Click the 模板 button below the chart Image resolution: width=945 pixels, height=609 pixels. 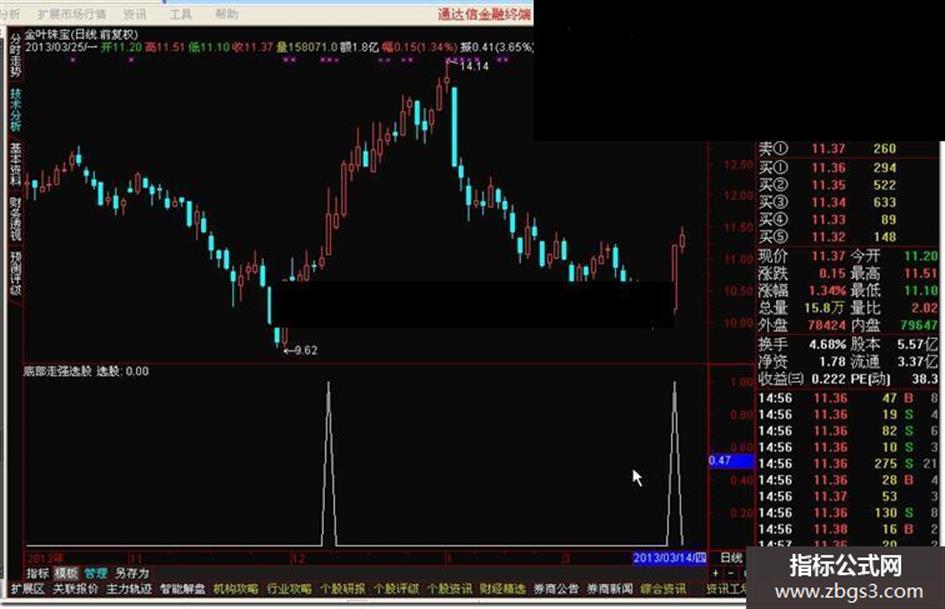coord(66,573)
